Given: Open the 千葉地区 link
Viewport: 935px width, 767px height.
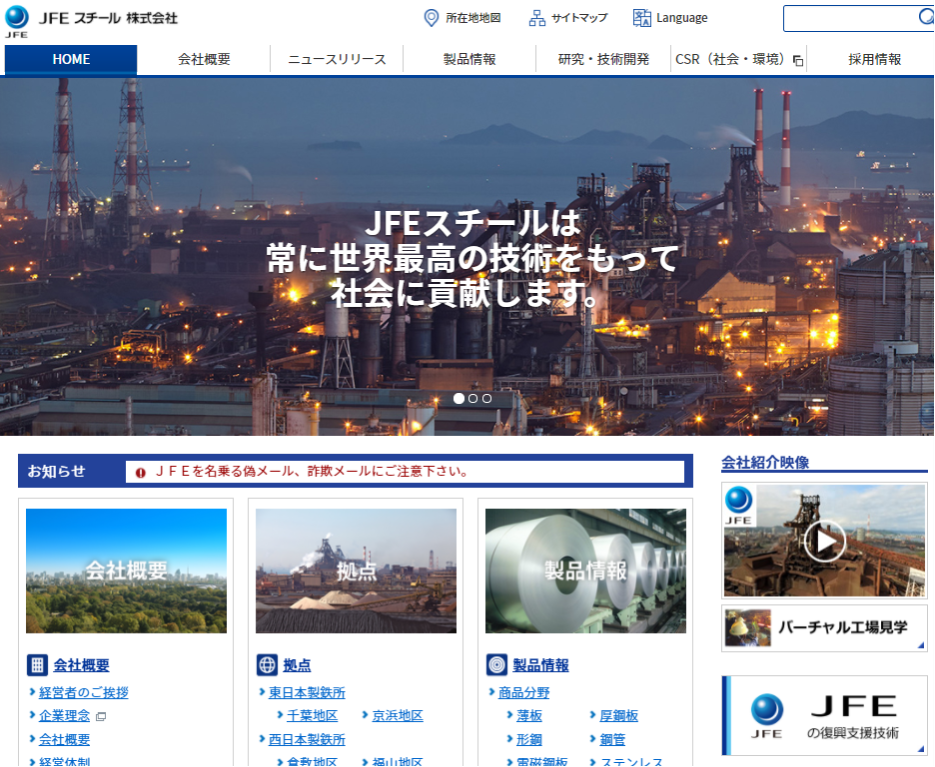Looking at the screenshot, I should pyautogui.click(x=312, y=716).
